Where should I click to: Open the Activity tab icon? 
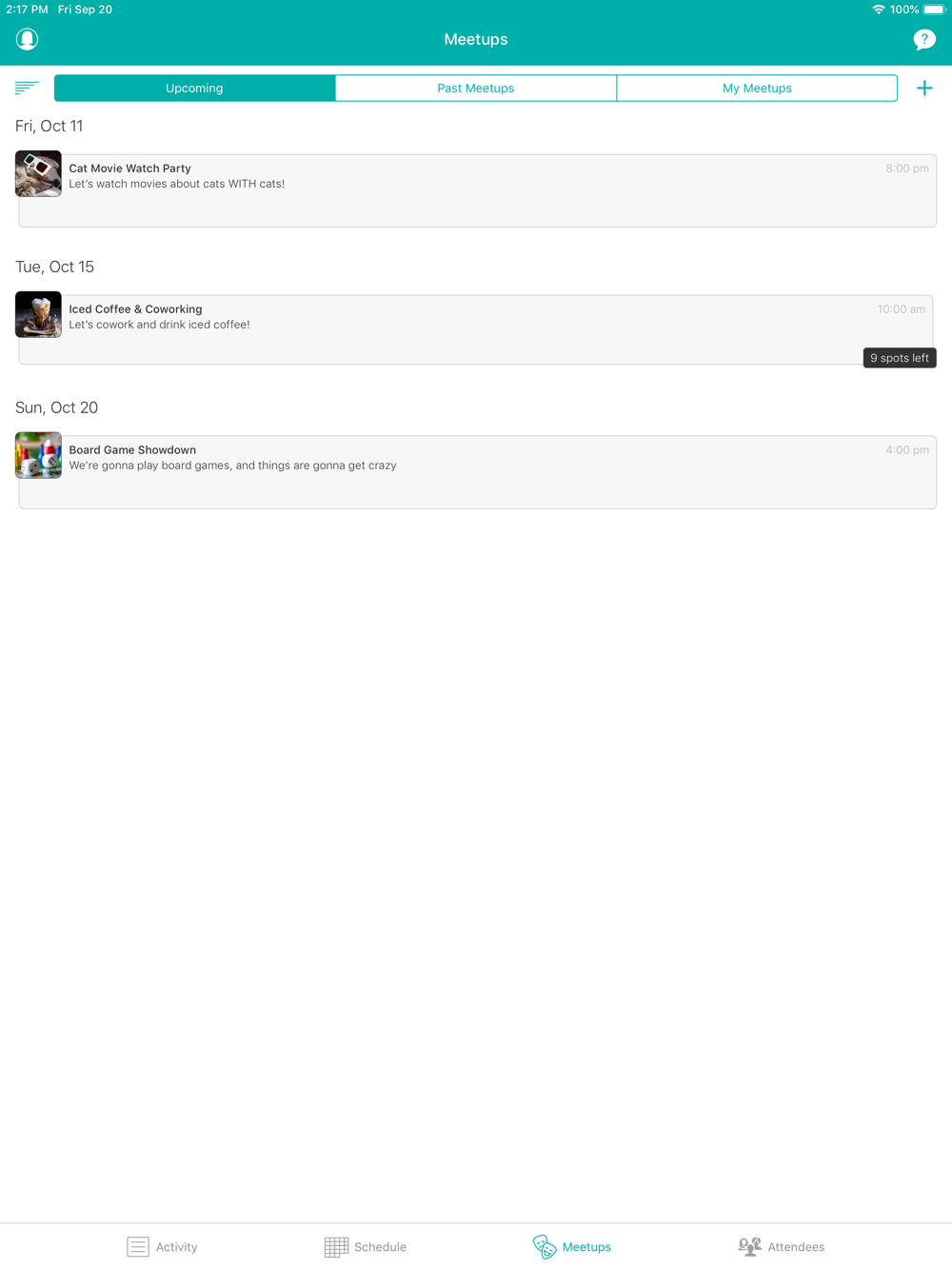point(138,1246)
